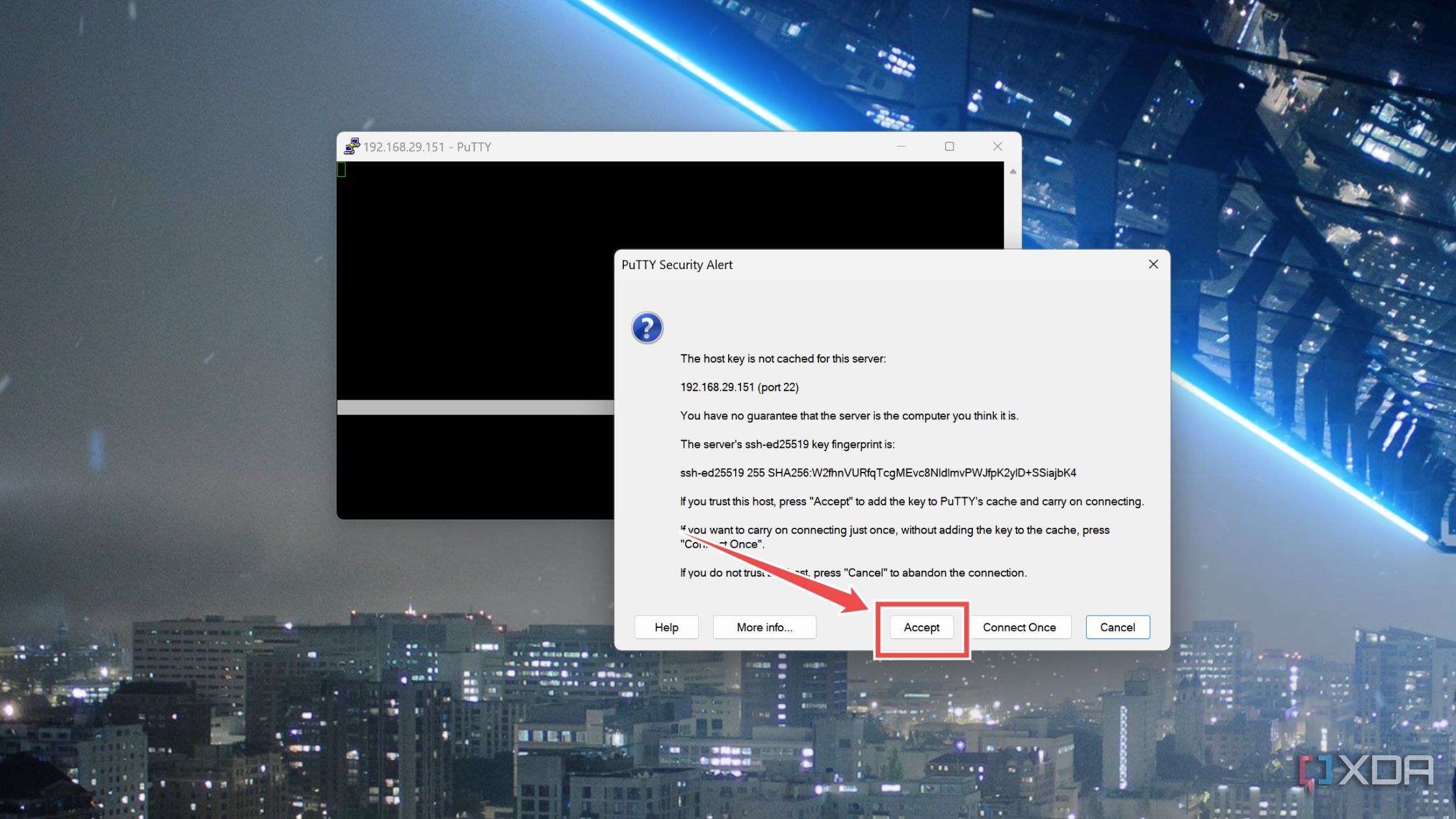Click the minimize icon on the PuTTY window
The width and height of the screenshot is (1456, 819).
902,146
